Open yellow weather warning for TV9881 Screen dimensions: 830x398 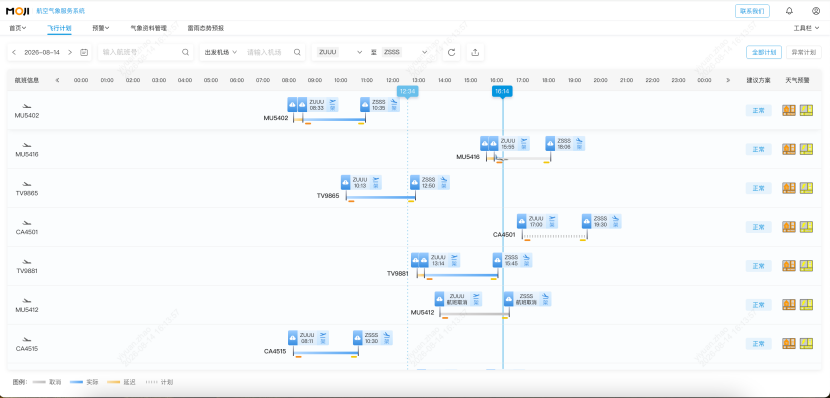(806, 266)
